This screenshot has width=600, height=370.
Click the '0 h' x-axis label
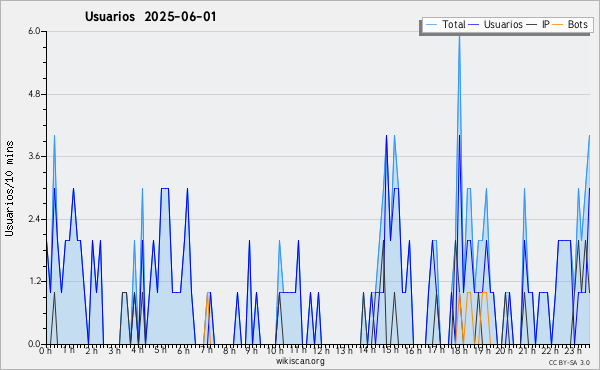pyautogui.click(x=46, y=351)
